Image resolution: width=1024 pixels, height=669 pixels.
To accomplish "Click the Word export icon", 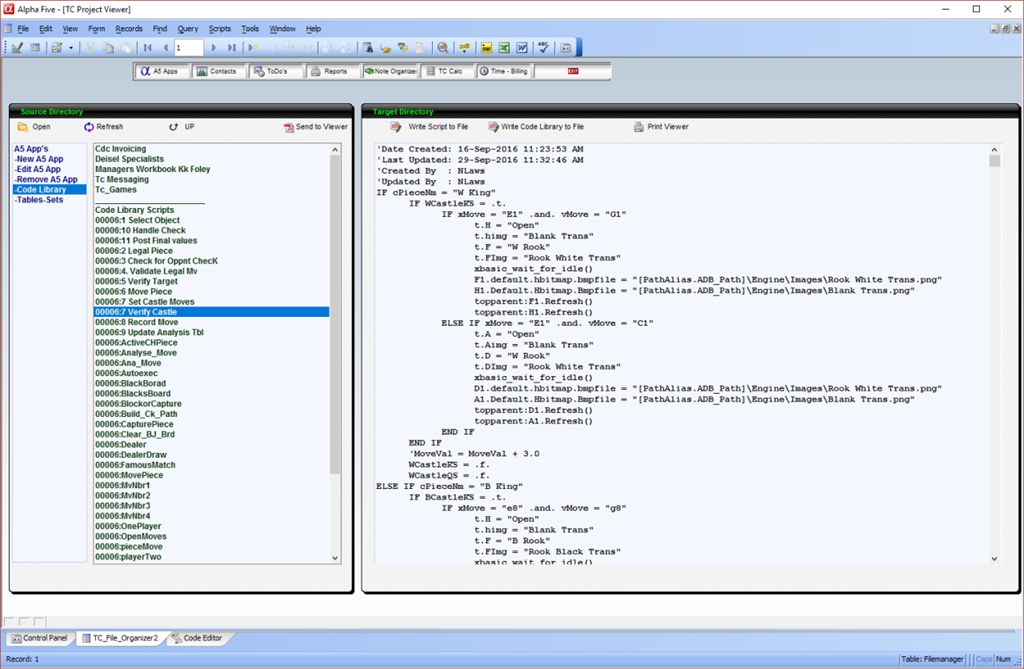I will 523,47.
